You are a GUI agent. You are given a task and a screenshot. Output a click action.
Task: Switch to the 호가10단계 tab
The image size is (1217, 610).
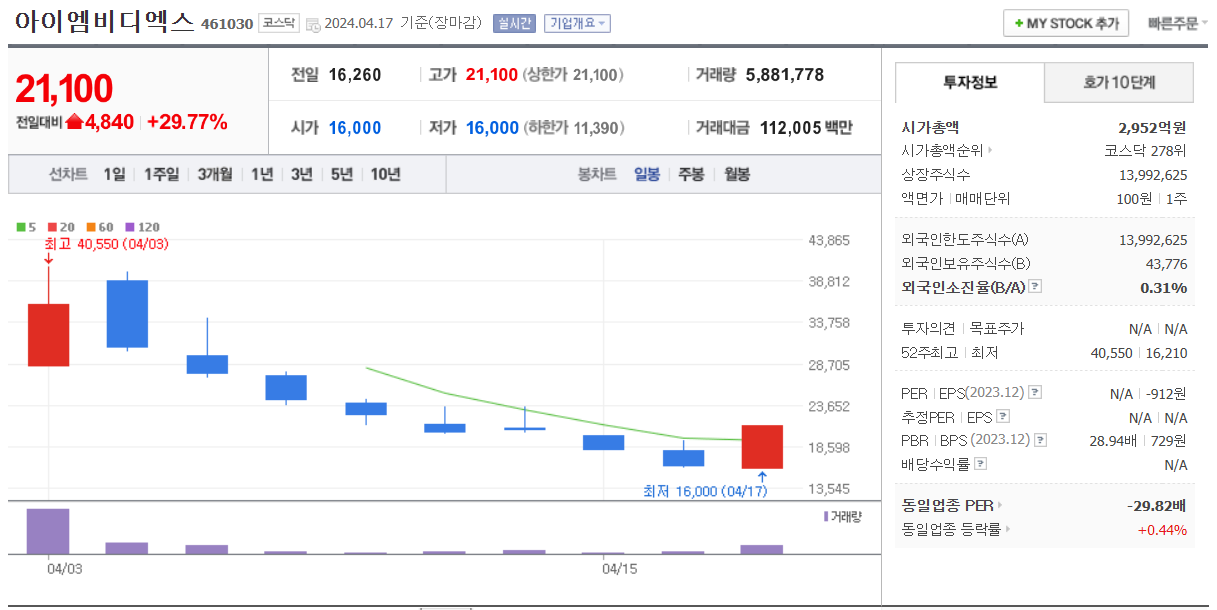pyautogui.click(x=1119, y=83)
